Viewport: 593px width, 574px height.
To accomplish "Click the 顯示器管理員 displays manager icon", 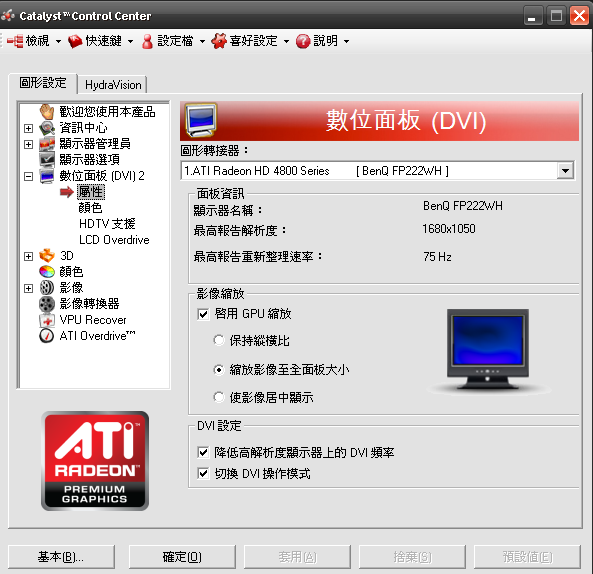I will [47, 144].
